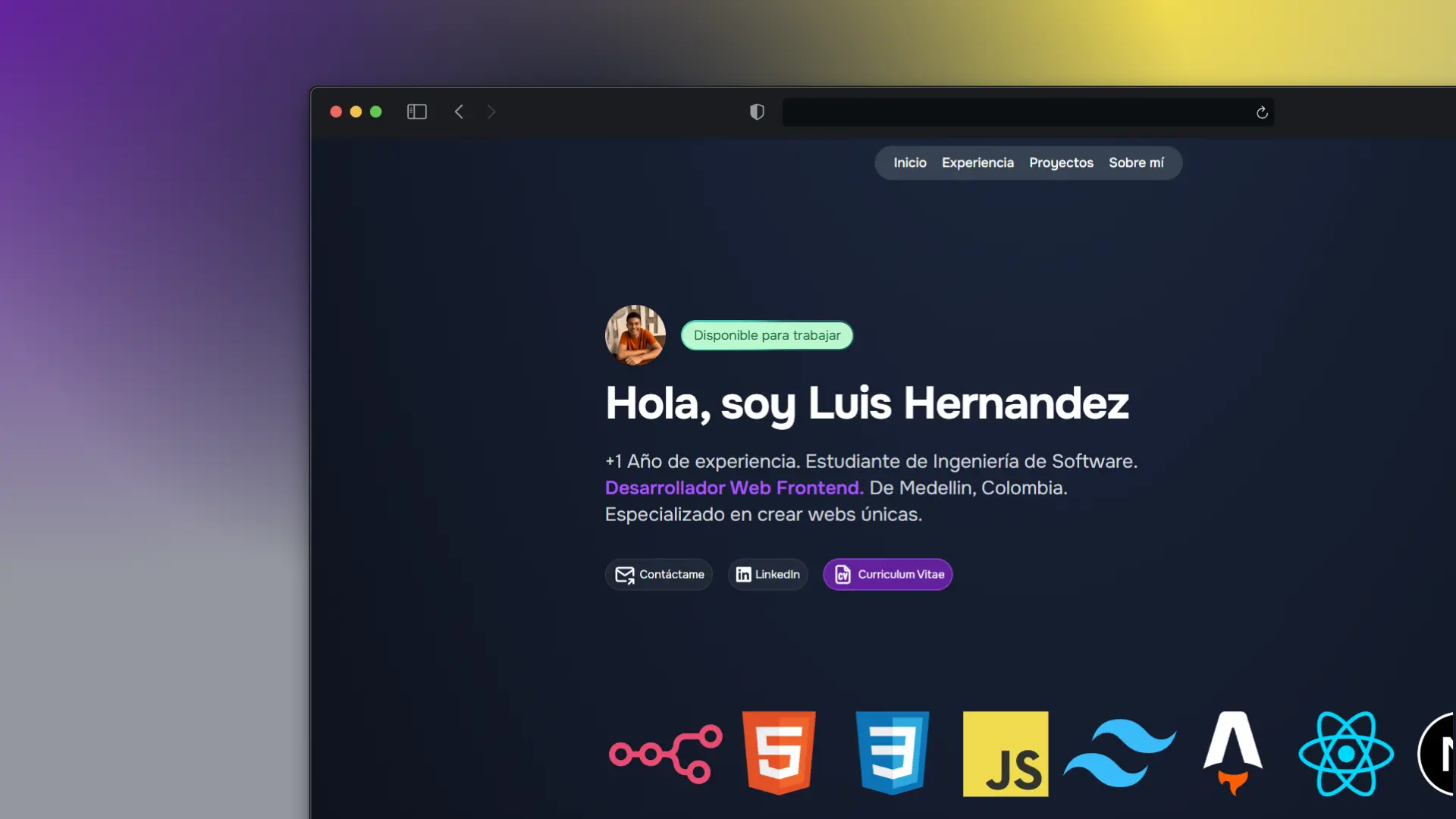Screen dimensions: 1456x819
Task: Navigate to Inicio section
Action: (x=909, y=163)
